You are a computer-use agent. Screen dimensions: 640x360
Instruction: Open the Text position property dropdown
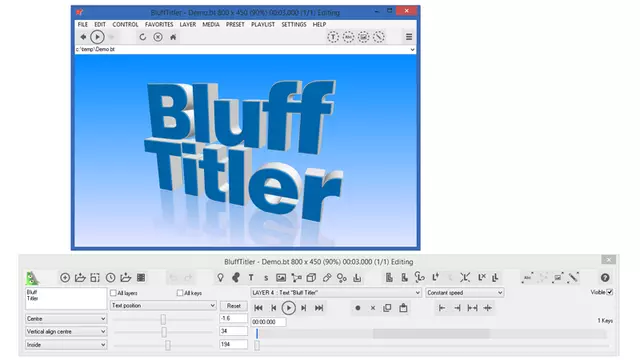[163, 305]
